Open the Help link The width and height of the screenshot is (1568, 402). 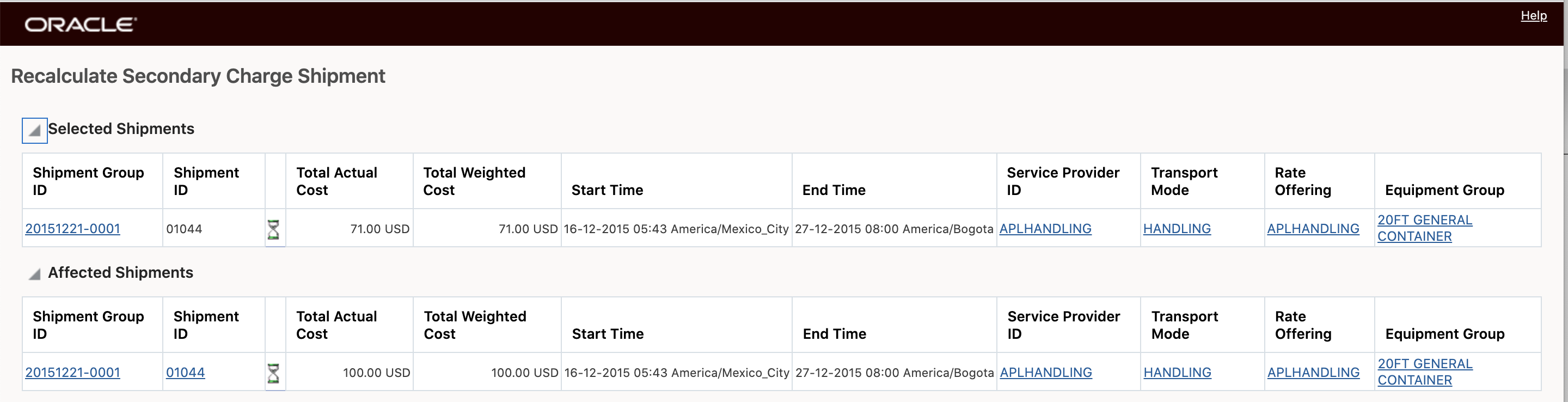click(1533, 16)
